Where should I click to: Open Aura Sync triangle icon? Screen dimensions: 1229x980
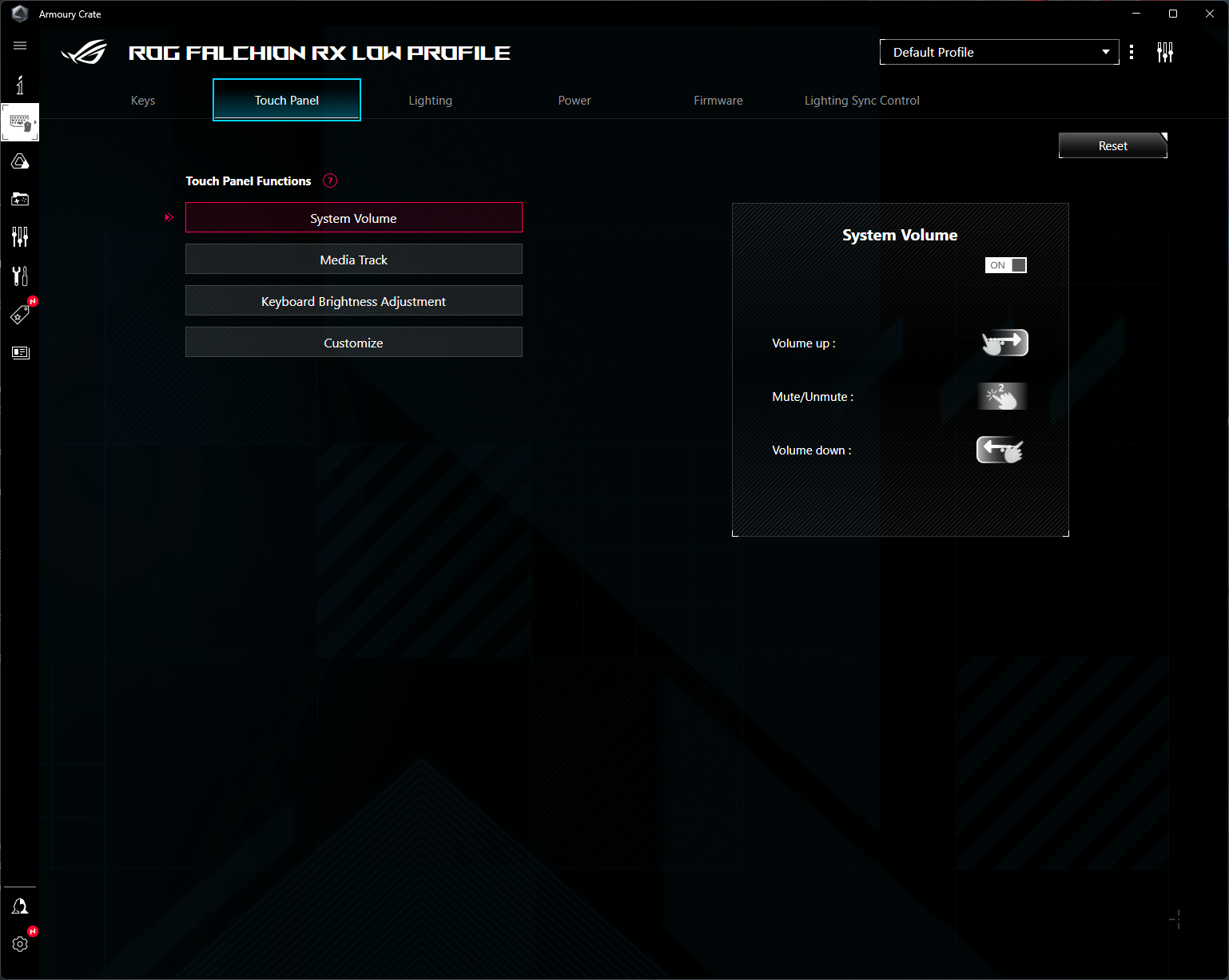click(20, 161)
